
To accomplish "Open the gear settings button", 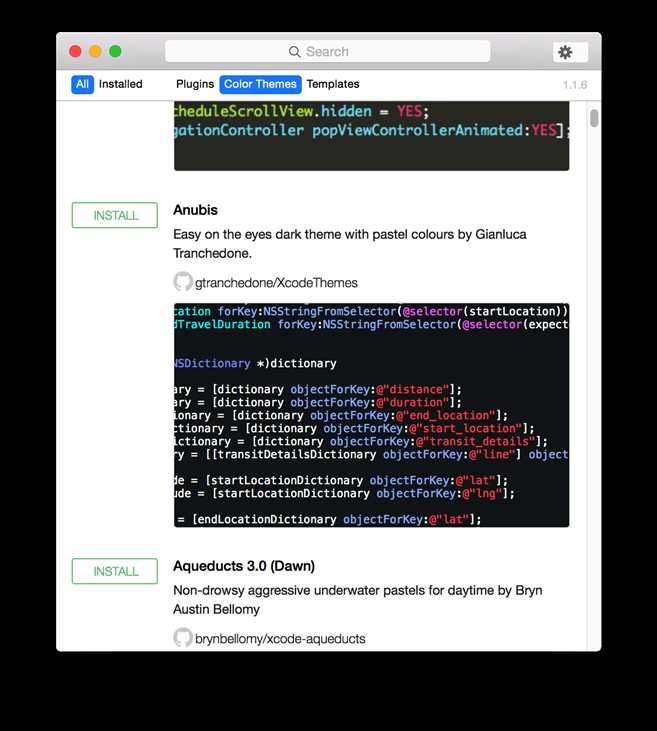I will pyautogui.click(x=570, y=52).
